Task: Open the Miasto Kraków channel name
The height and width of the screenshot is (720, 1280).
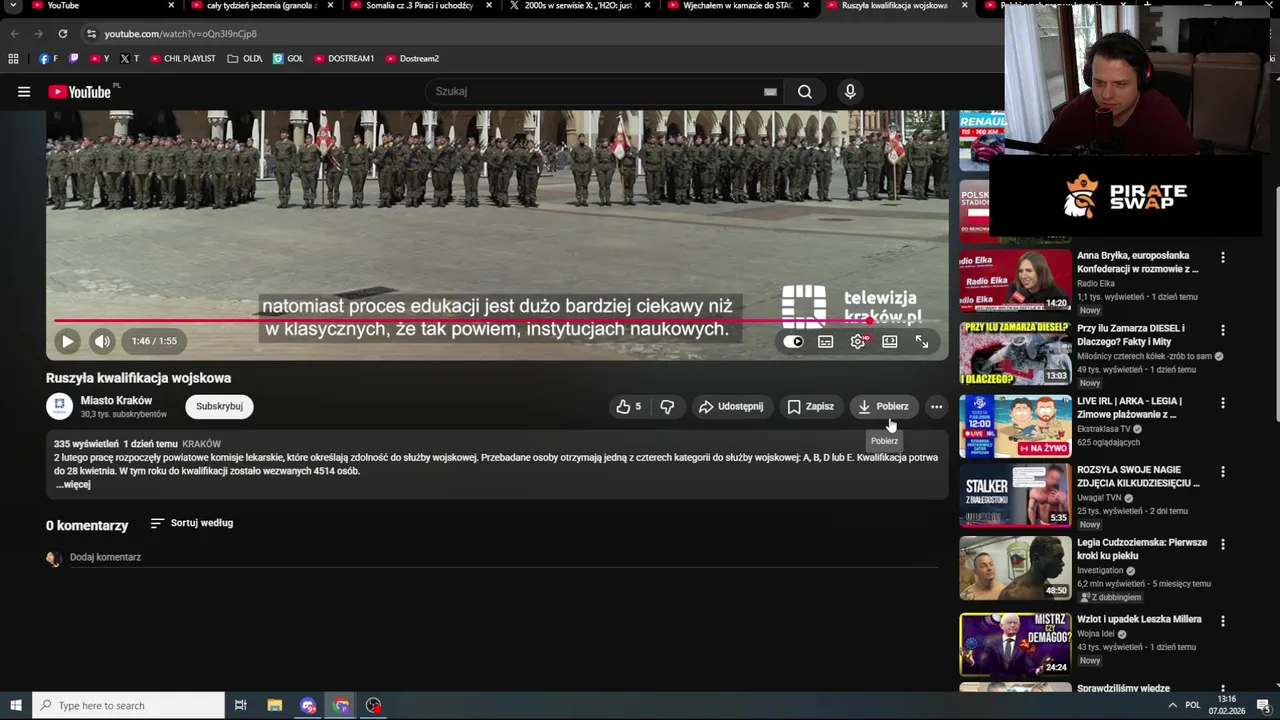Action: tap(116, 400)
